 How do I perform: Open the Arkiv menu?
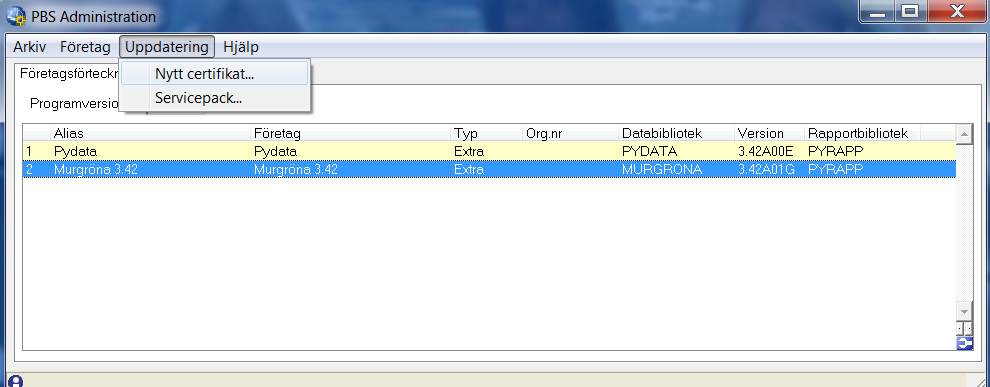click(30, 47)
